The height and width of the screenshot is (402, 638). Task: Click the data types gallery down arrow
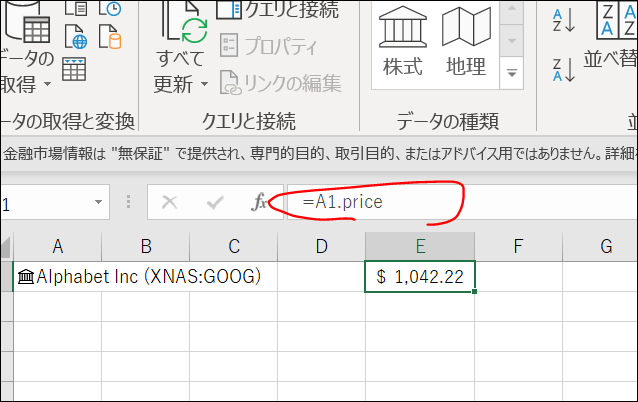click(511, 41)
